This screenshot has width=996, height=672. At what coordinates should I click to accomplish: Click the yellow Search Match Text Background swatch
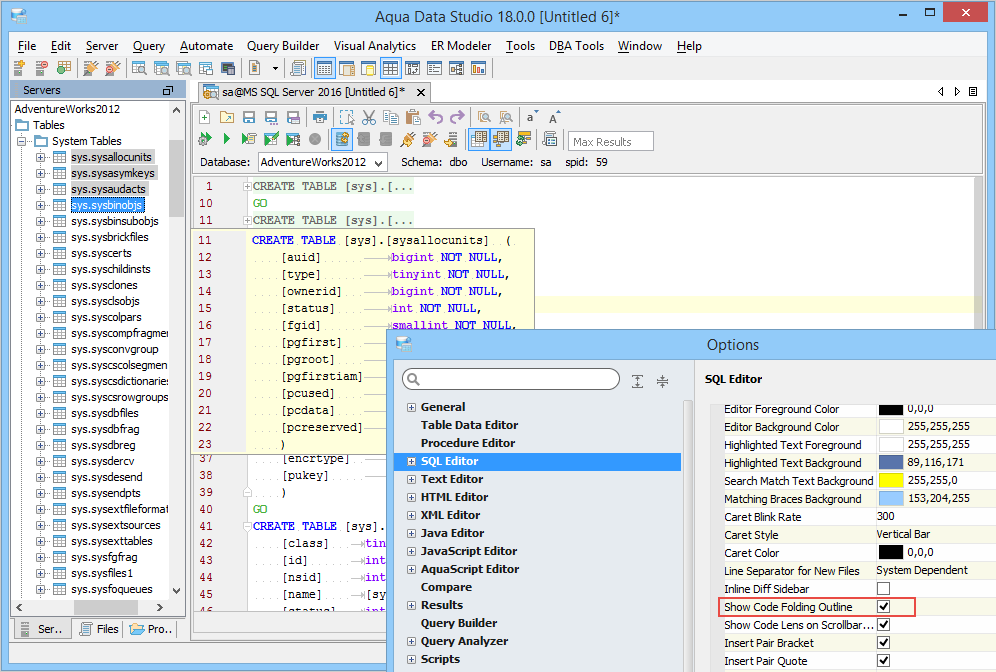tap(891, 481)
